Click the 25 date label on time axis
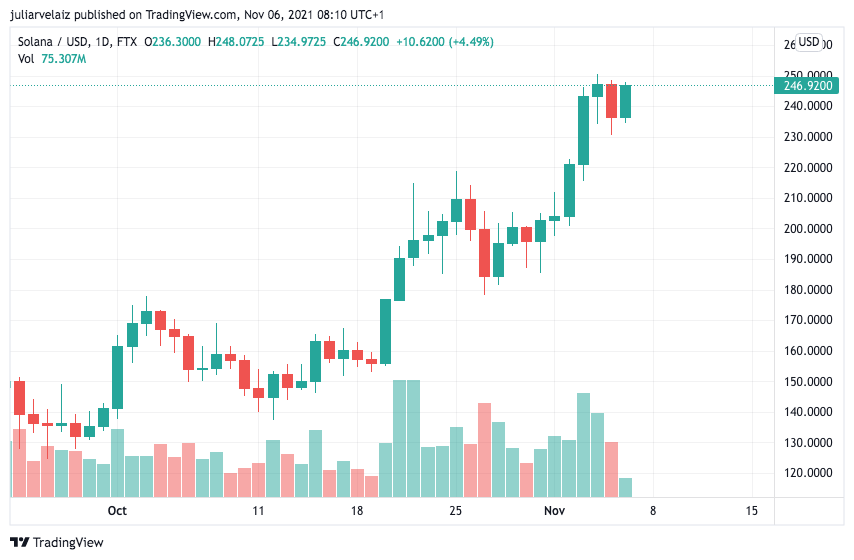The height and width of the screenshot is (560, 854). coord(455,510)
